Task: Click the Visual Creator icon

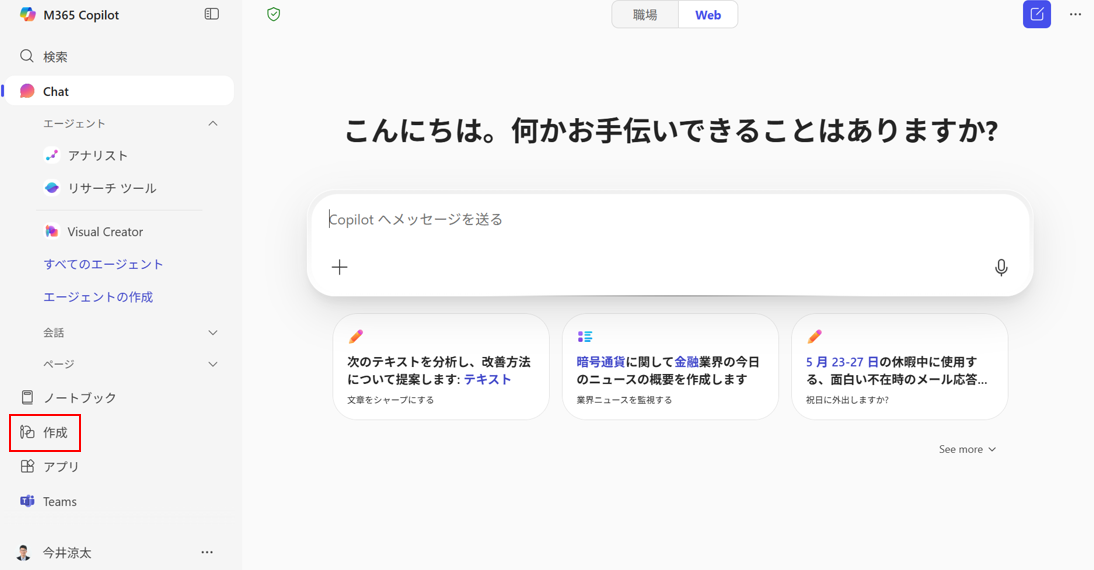Action: pyautogui.click(x=52, y=231)
